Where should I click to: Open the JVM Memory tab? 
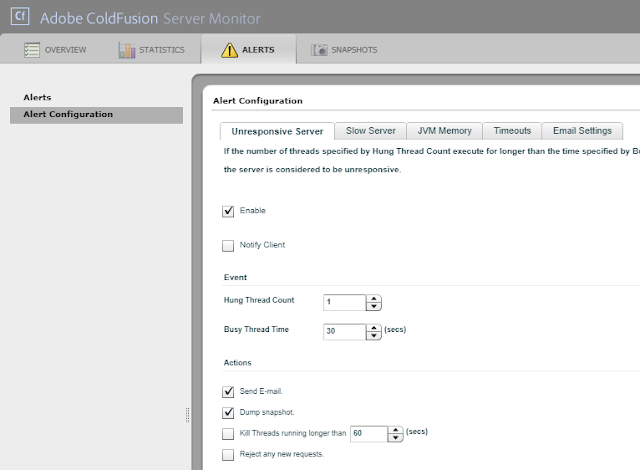[445, 131]
